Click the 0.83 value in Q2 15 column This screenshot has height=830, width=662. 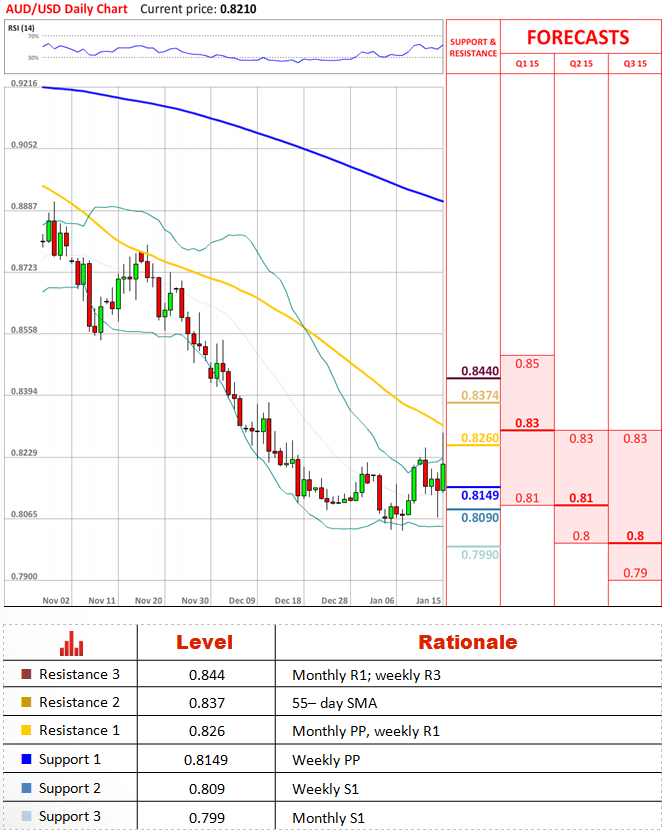click(581, 439)
